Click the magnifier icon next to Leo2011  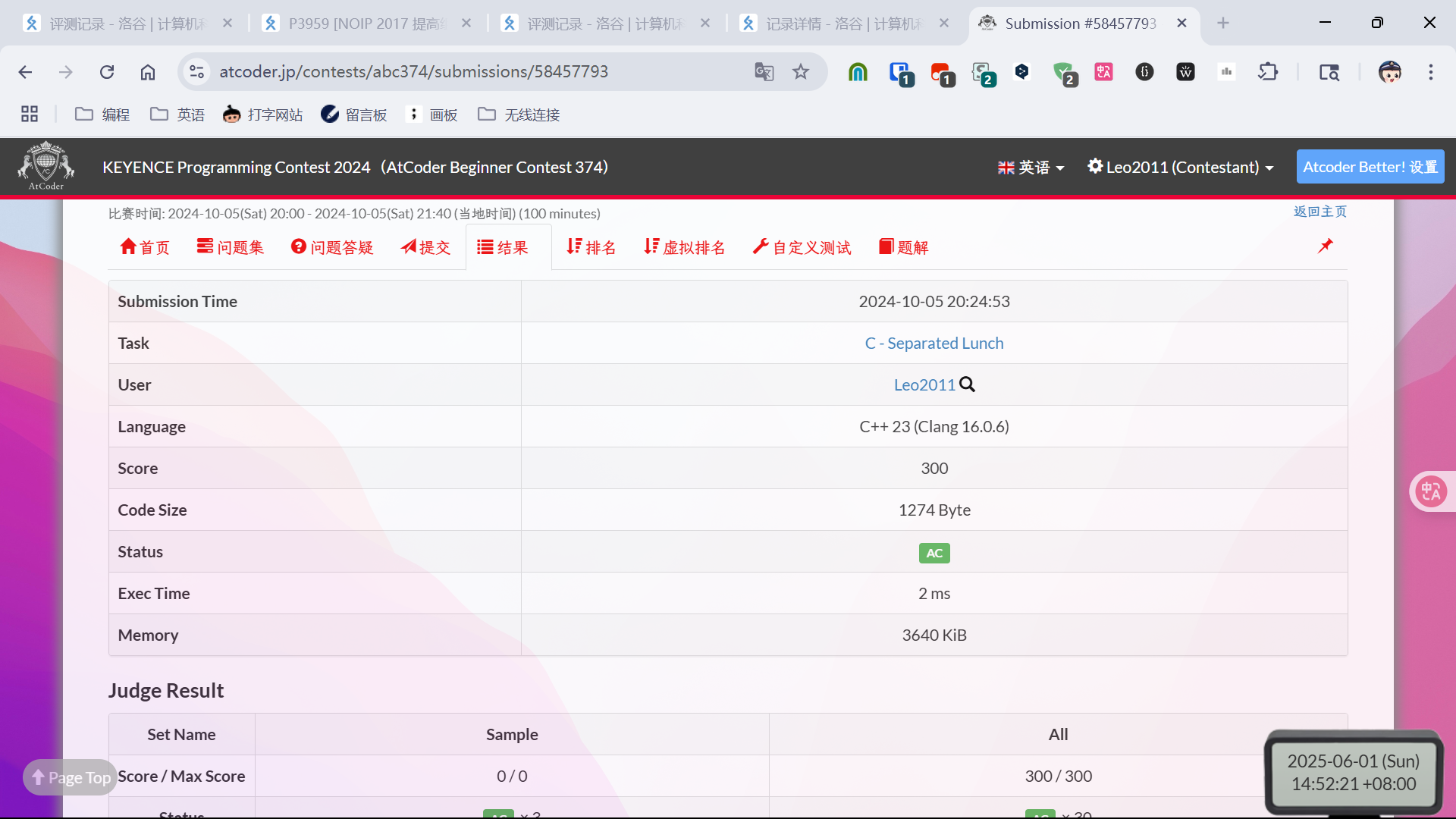click(x=968, y=384)
